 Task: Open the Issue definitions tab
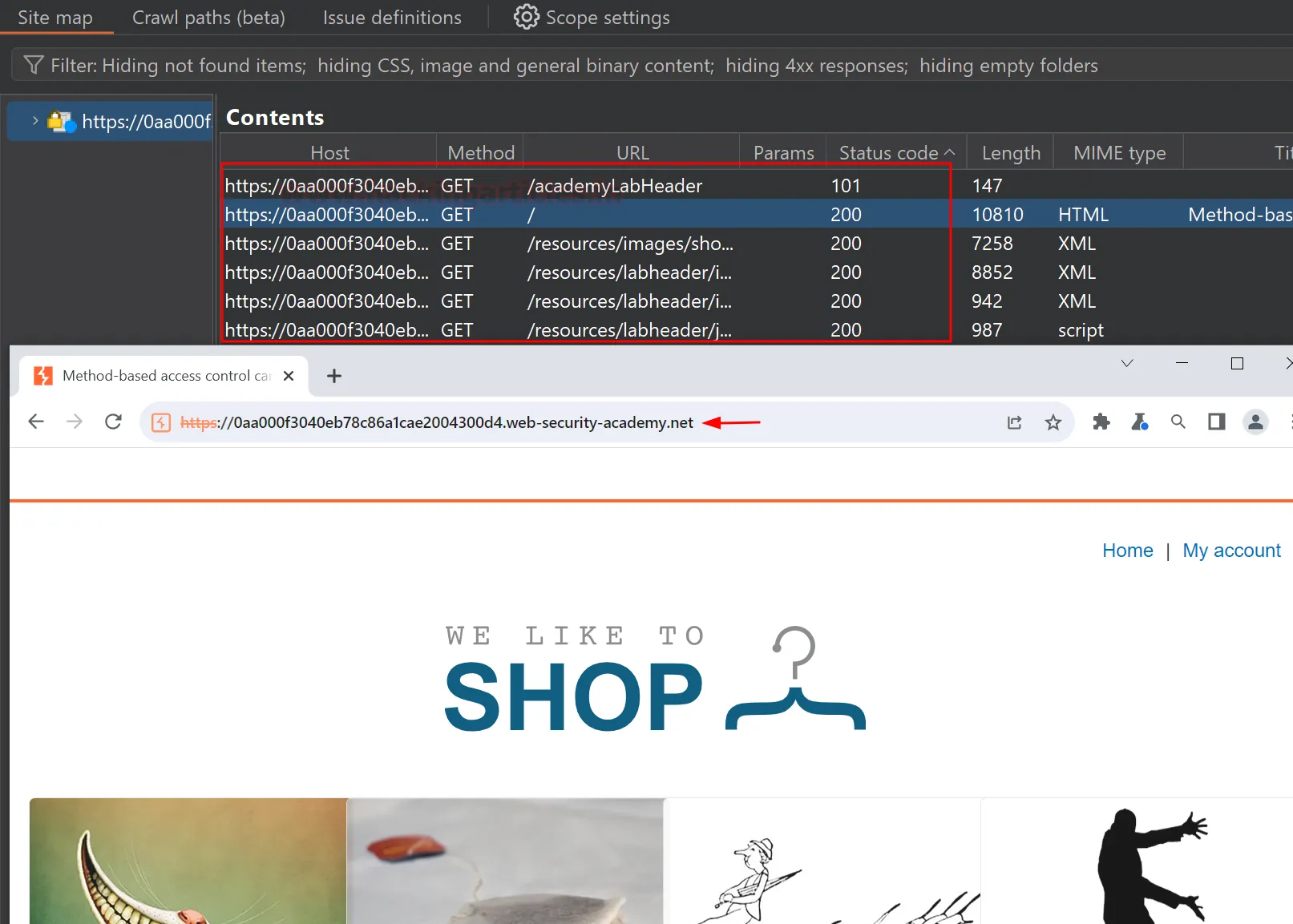point(392,18)
